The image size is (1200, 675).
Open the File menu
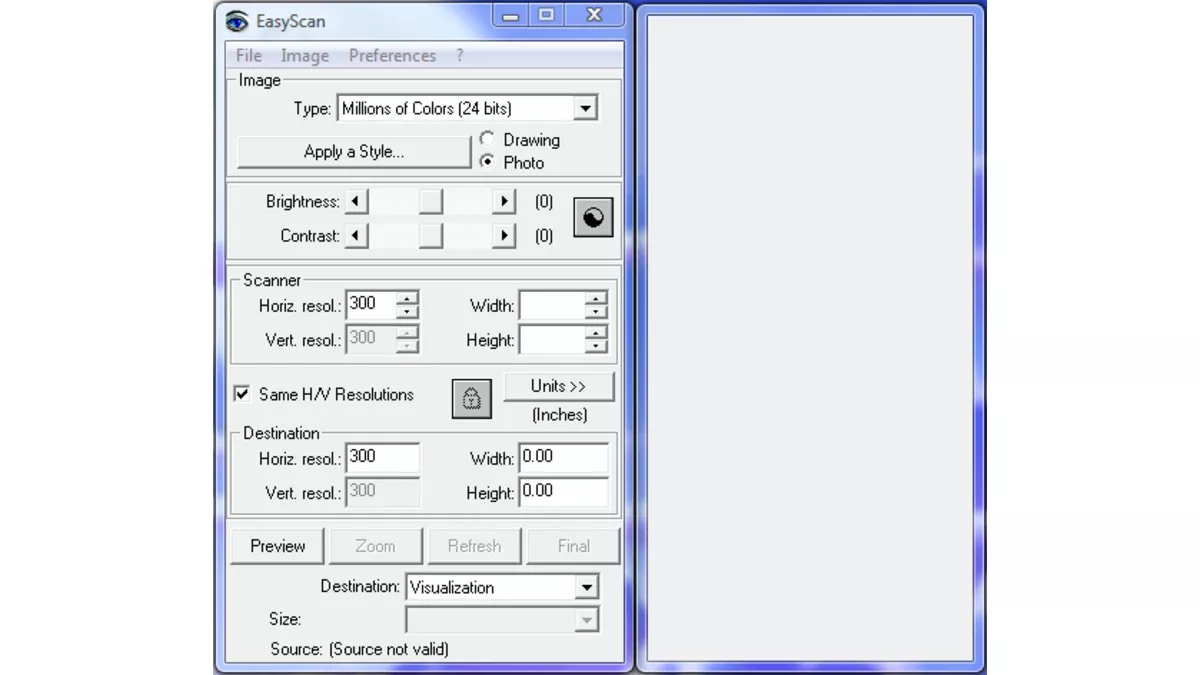[247, 55]
